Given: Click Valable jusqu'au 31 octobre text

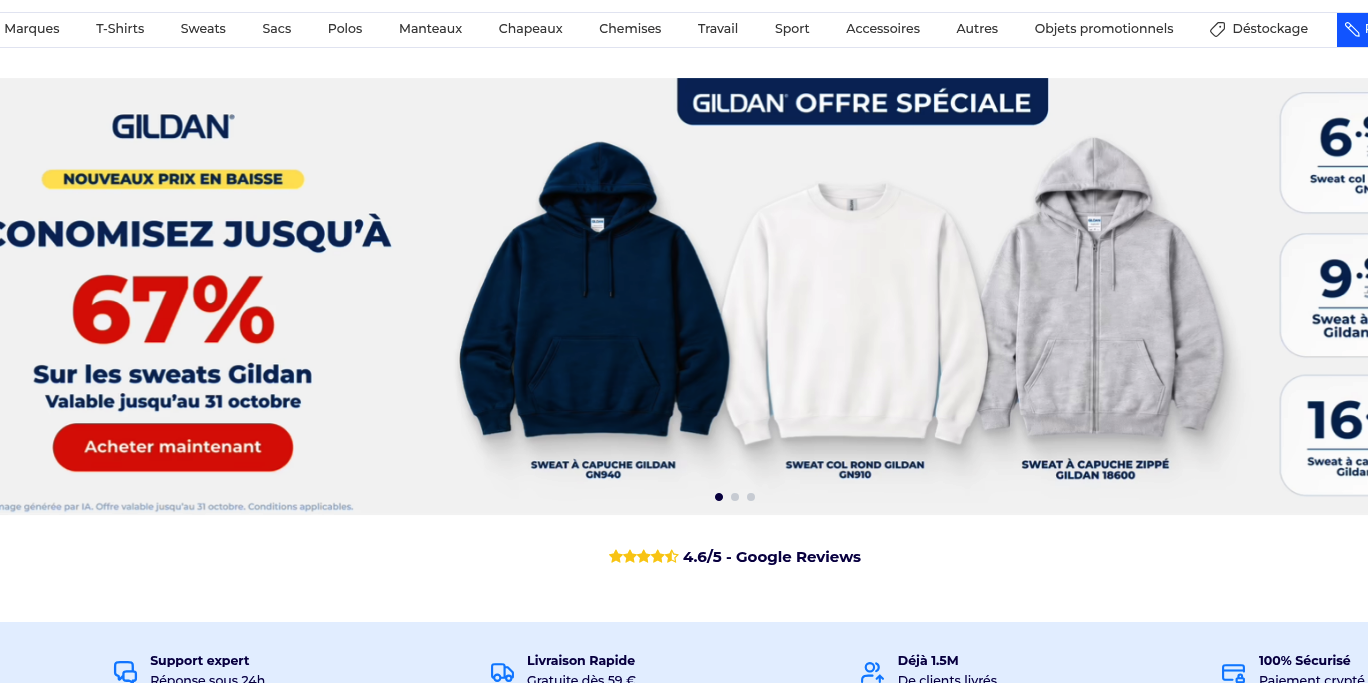Looking at the screenshot, I should 173,402.
